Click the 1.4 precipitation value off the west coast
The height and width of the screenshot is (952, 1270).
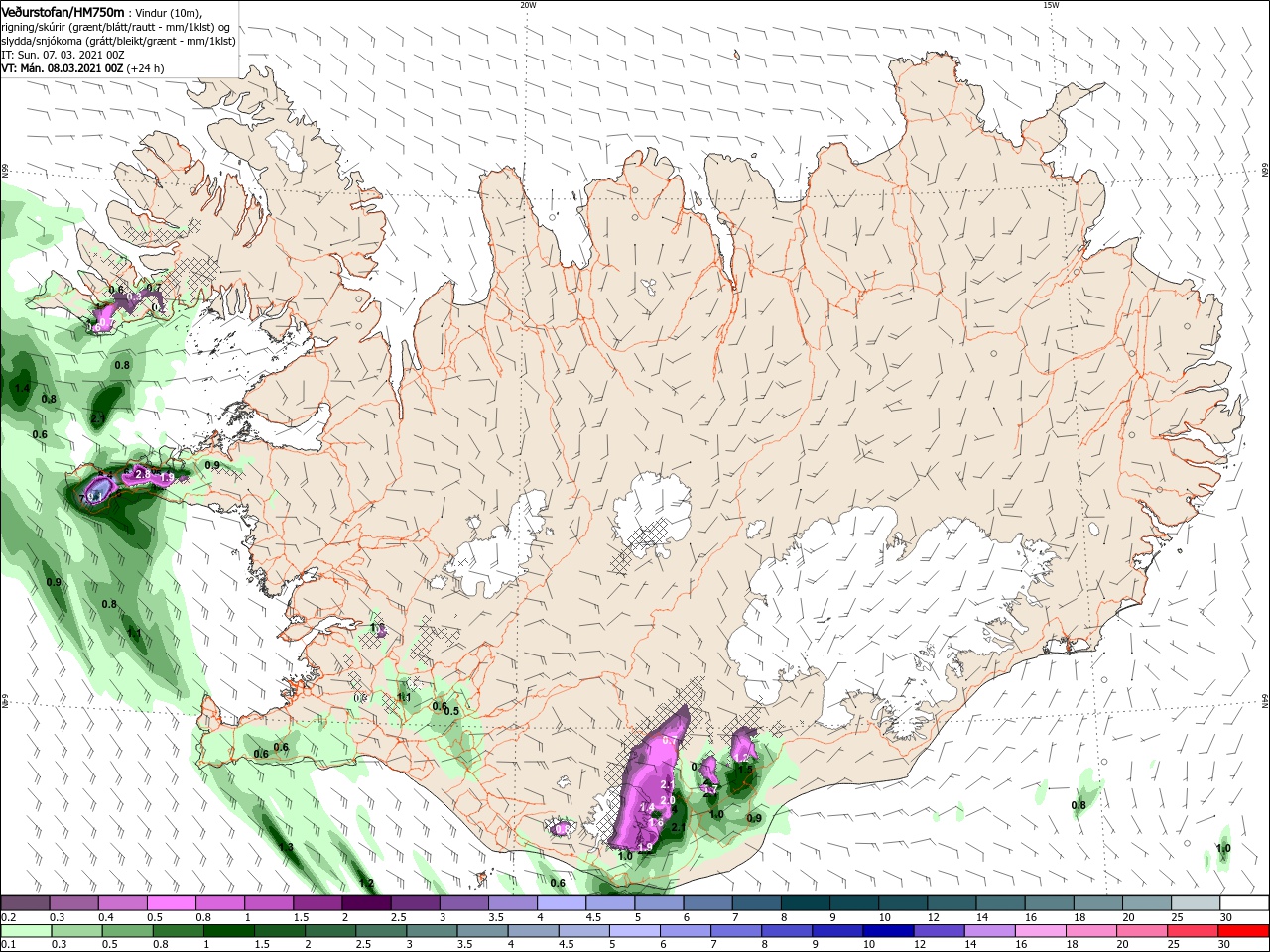click(22, 388)
